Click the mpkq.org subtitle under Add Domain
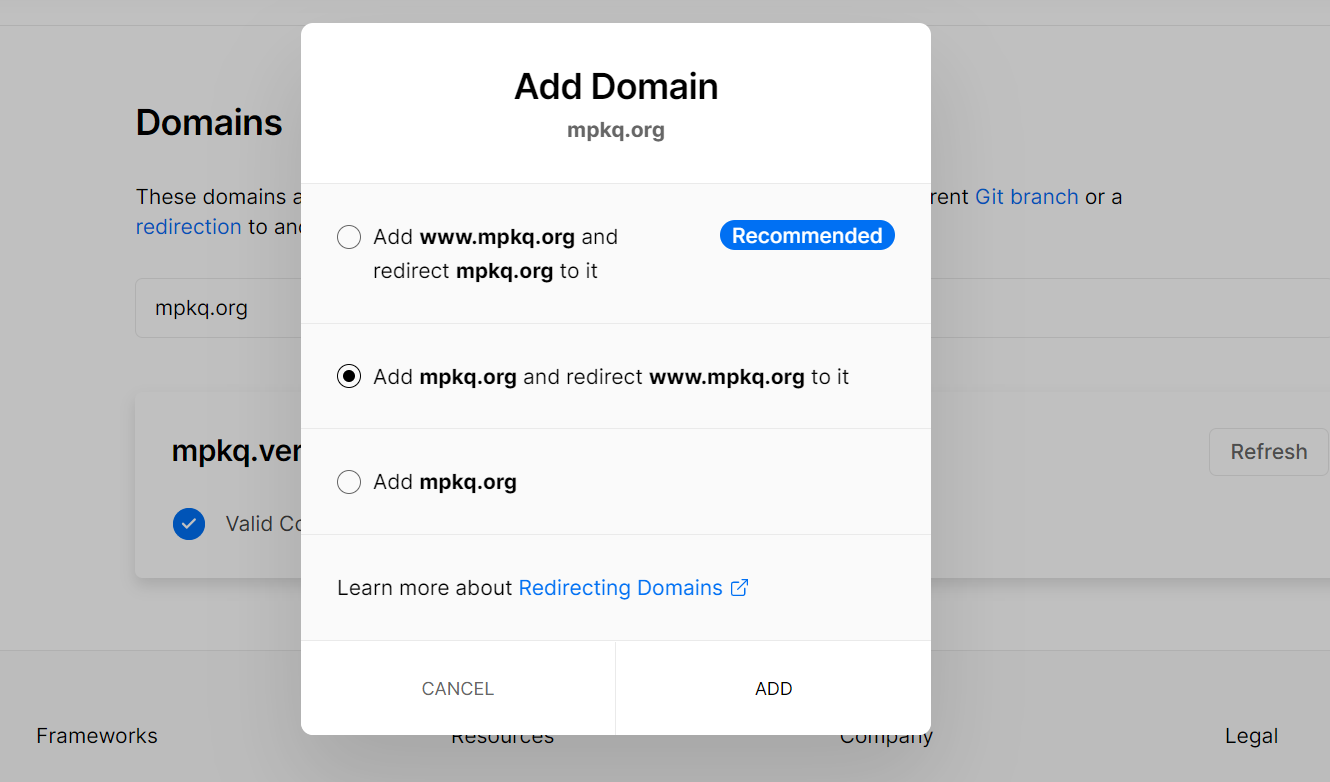1330x782 pixels. [x=615, y=130]
